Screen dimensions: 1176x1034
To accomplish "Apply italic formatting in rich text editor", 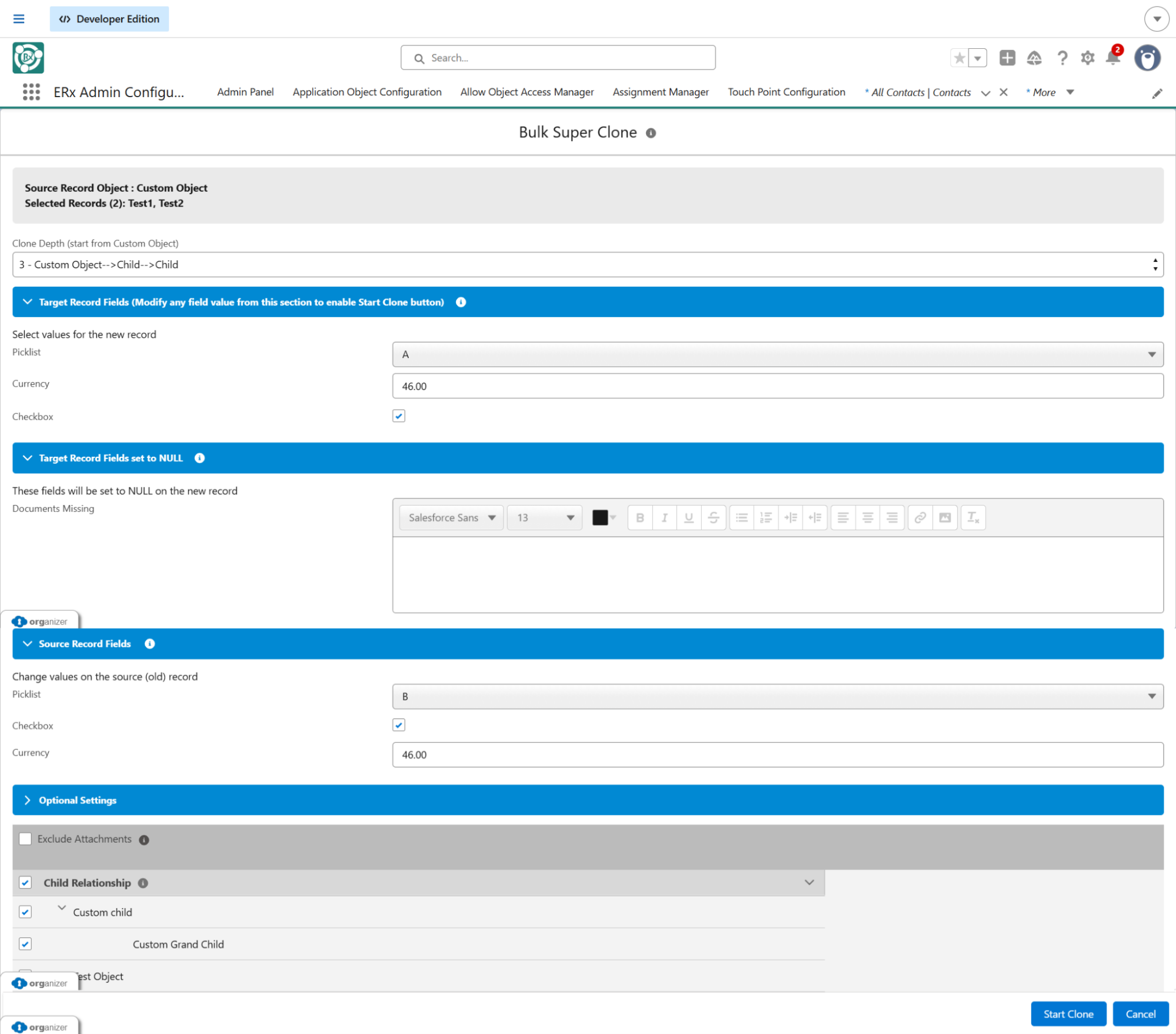I will tap(665, 517).
